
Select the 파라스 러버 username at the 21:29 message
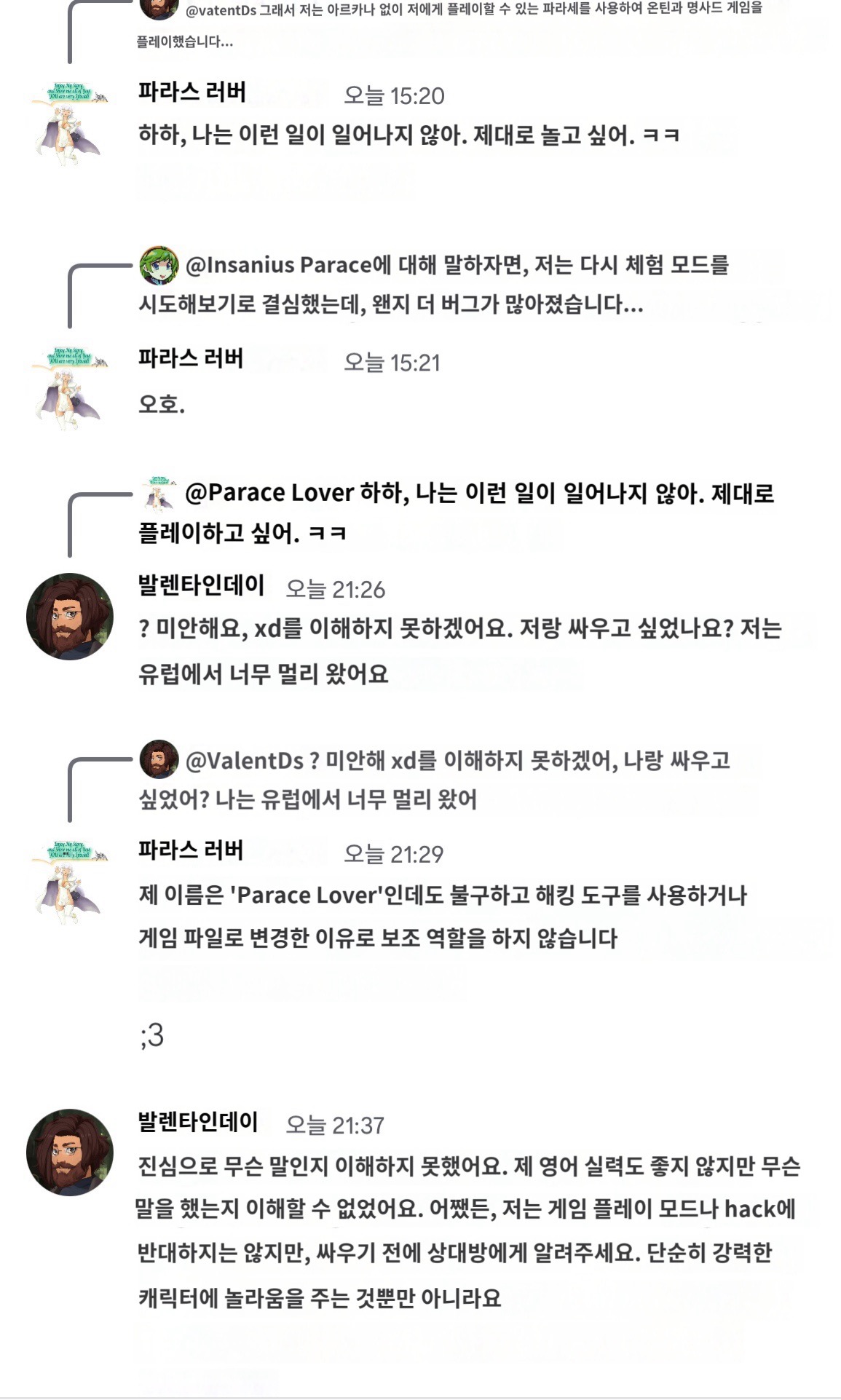(x=191, y=850)
